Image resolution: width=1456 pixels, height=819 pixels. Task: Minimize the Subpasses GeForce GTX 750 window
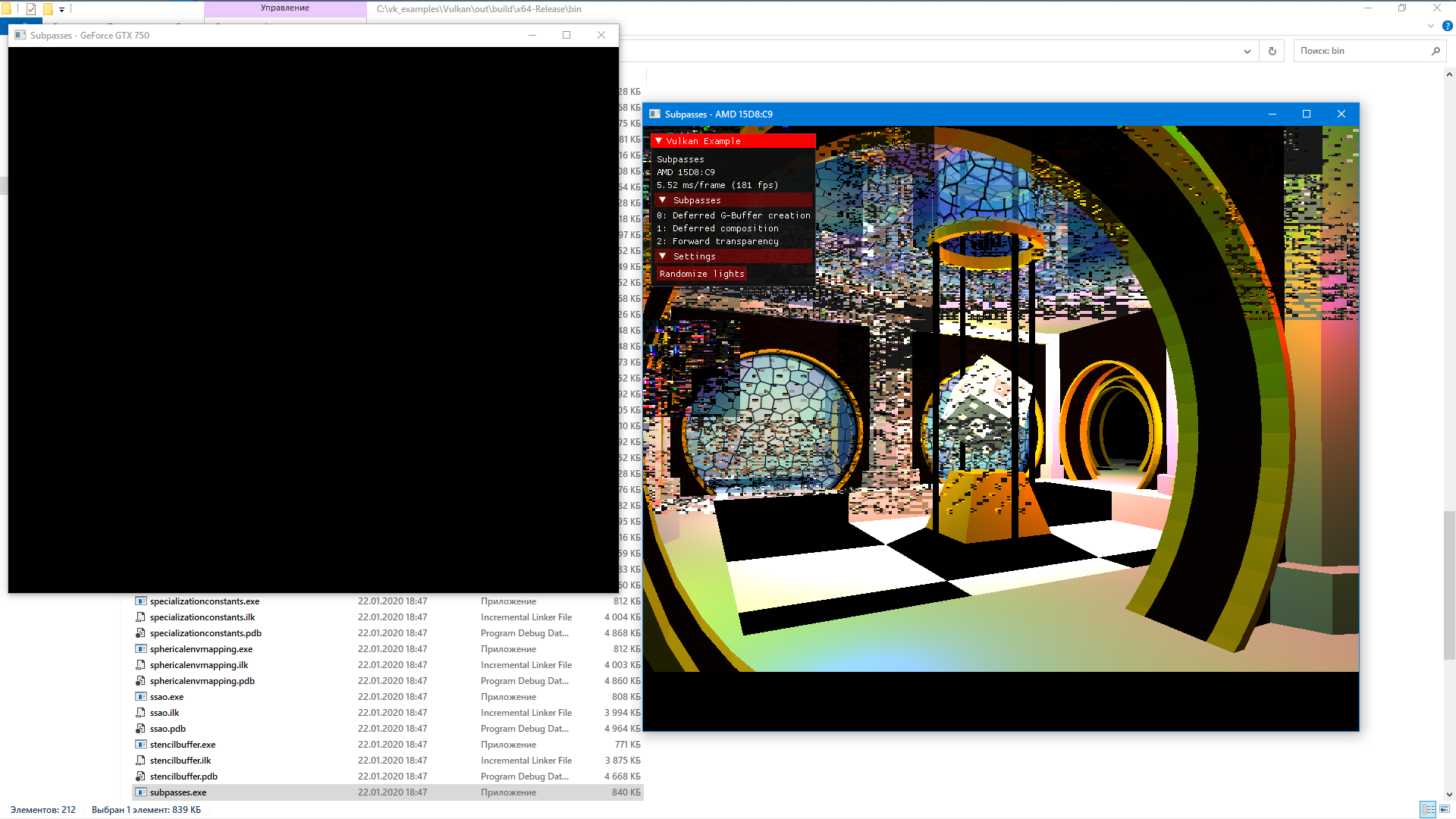coord(532,35)
